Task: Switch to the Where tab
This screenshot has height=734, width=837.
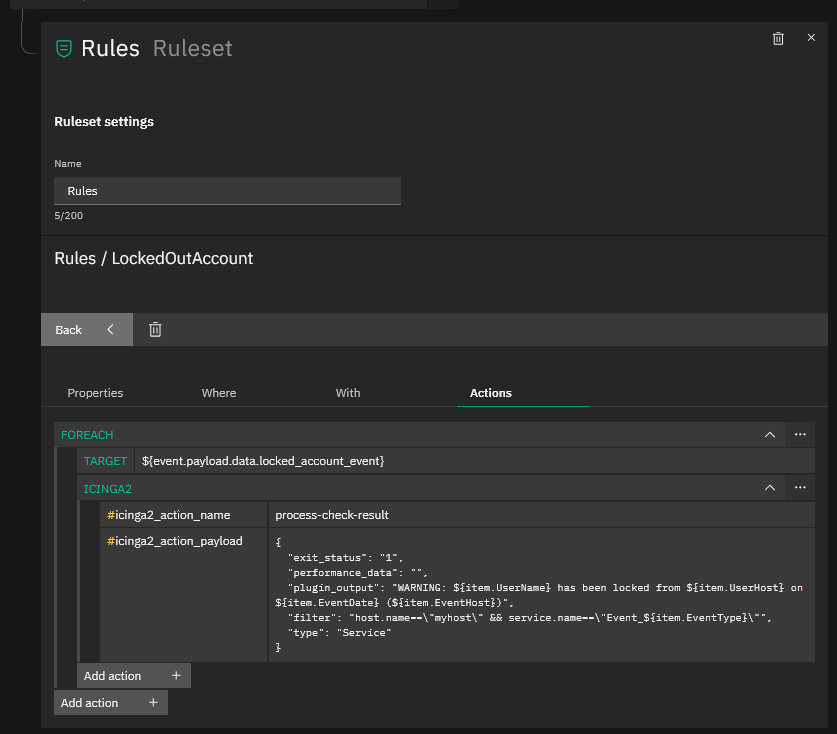Action: tap(219, 393)
